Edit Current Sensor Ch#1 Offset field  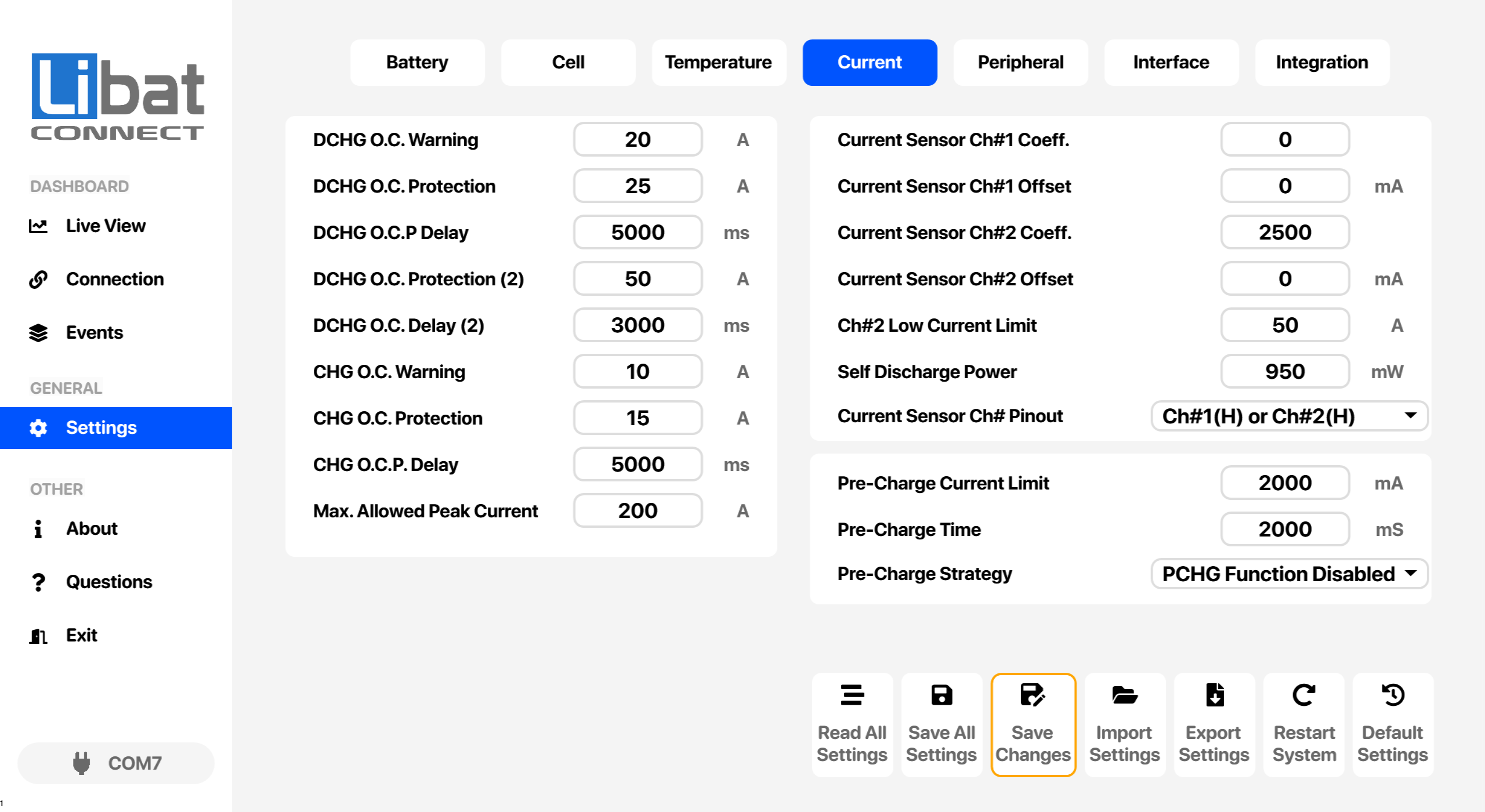click(1285, 186)
